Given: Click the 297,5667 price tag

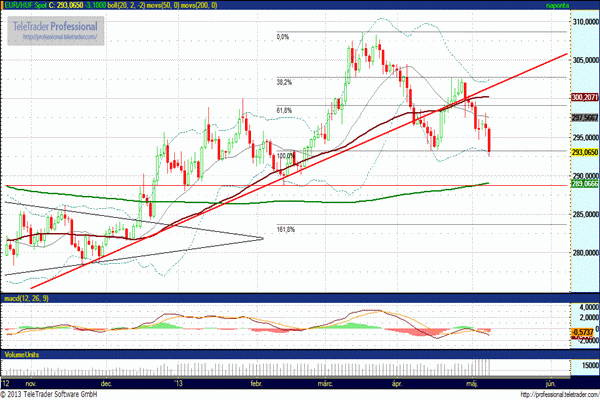Looking at the screenshot, I should coord(583,117).
